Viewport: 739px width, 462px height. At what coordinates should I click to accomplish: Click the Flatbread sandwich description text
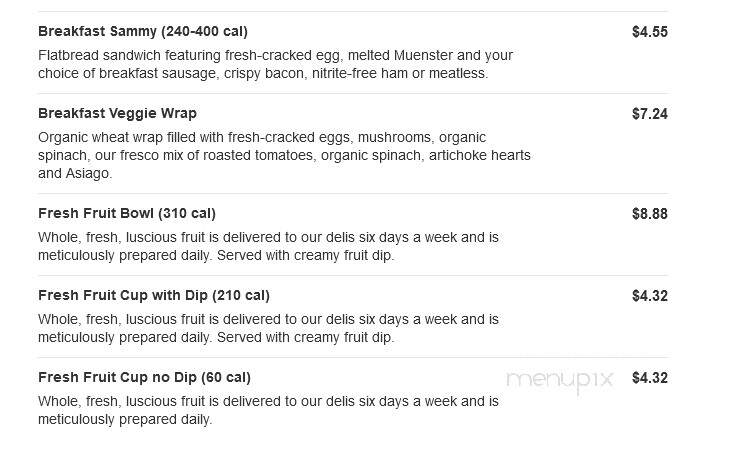[x=275, y=65]
